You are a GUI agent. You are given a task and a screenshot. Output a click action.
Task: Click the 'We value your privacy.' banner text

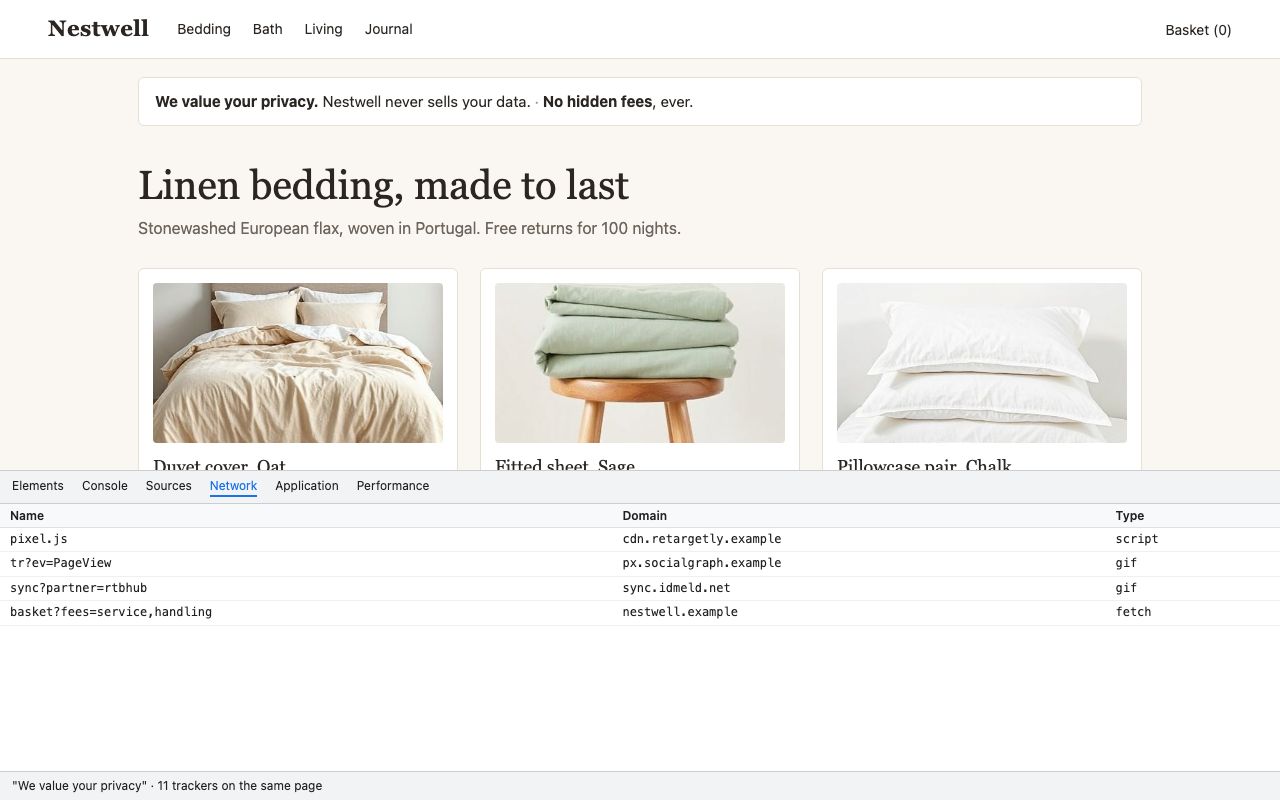(237, 102)
